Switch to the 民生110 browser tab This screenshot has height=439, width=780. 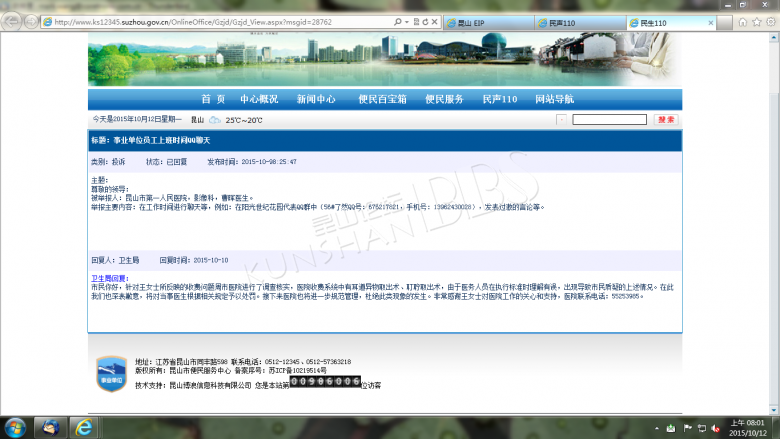648,22
